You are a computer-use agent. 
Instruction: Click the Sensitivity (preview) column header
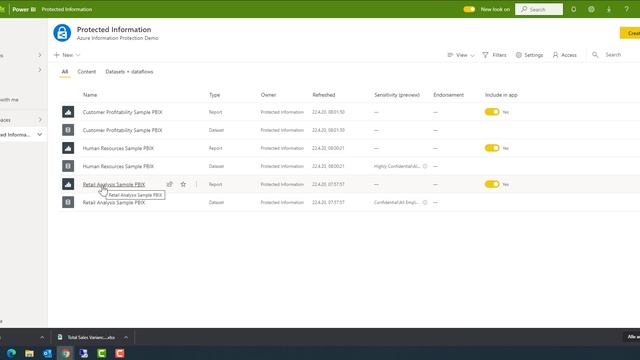tap(397, 95)
